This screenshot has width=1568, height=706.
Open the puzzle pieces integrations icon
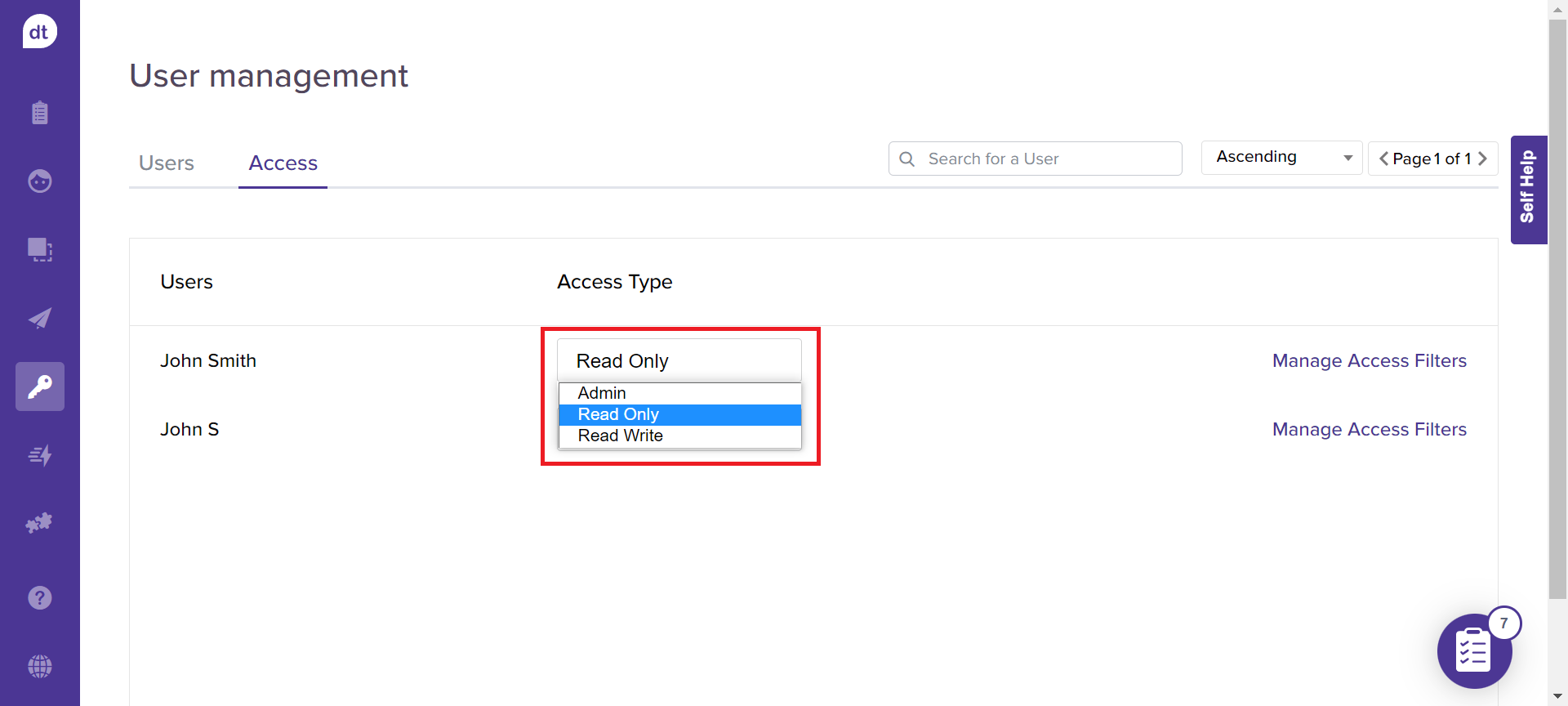(39, 523)
